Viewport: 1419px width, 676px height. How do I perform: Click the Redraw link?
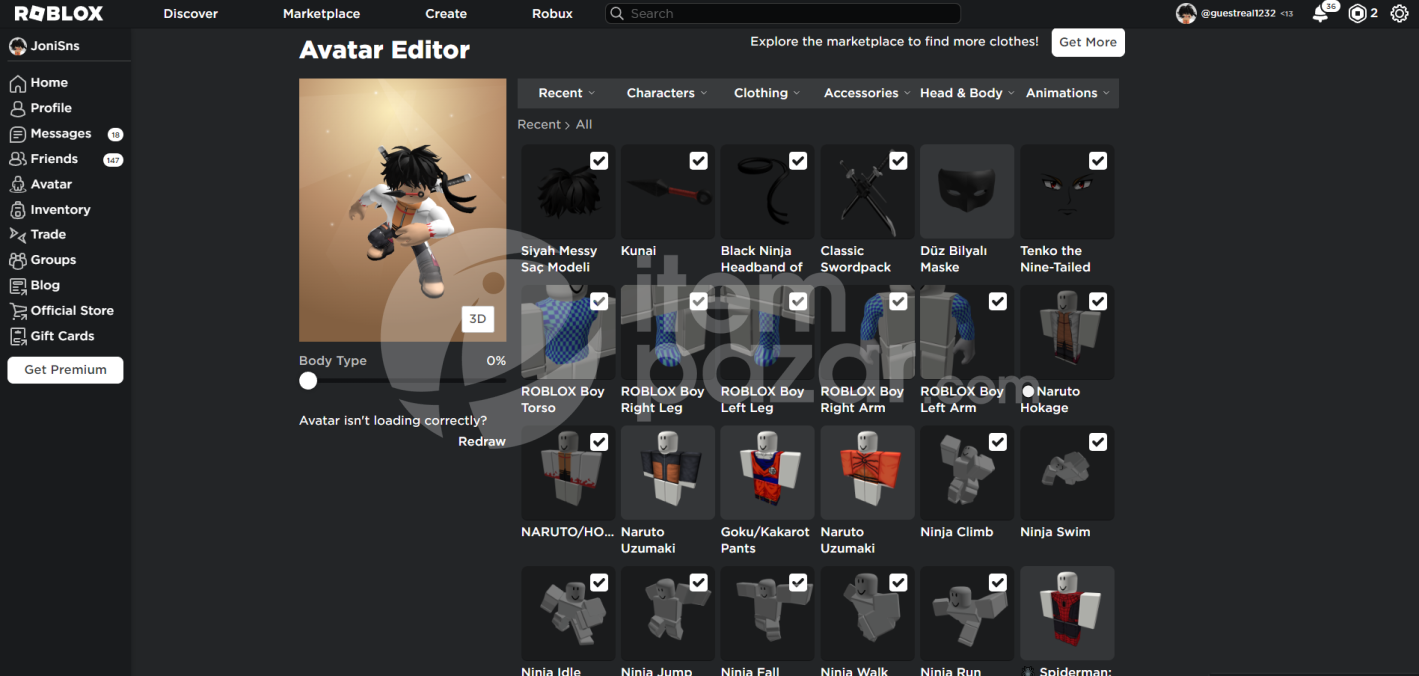click(x=482, y=442)
